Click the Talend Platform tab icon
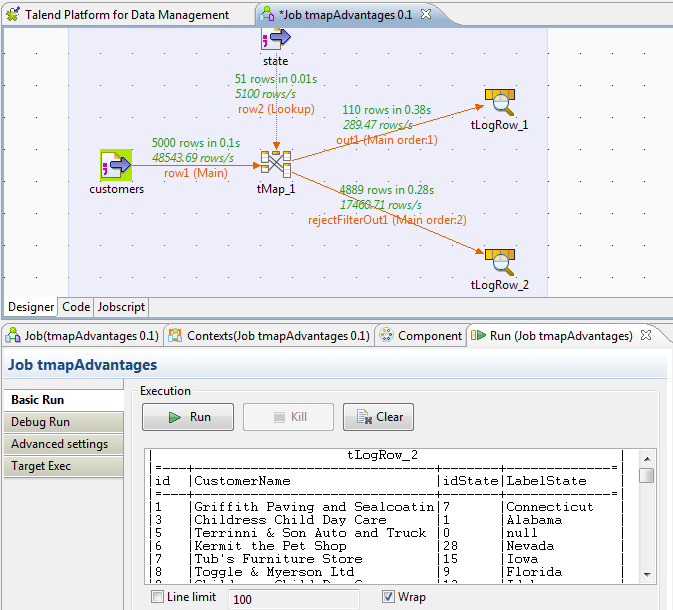 point(13,15)
